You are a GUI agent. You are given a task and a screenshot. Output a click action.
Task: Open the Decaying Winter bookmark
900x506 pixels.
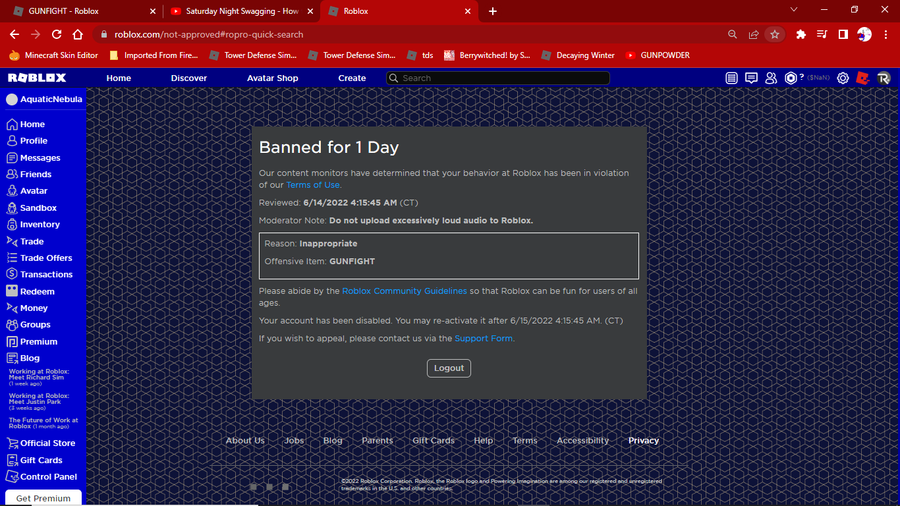tap(578, 55)
